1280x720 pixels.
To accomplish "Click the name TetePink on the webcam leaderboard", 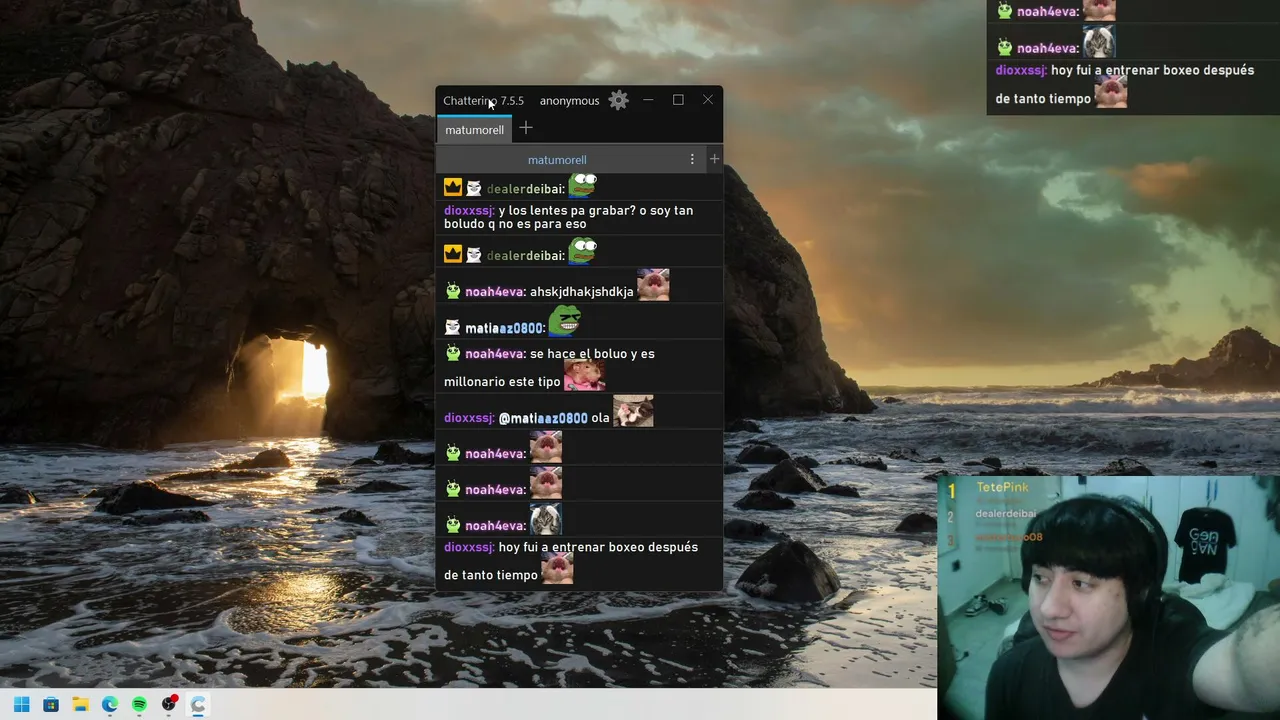I will pos(1003,487).
